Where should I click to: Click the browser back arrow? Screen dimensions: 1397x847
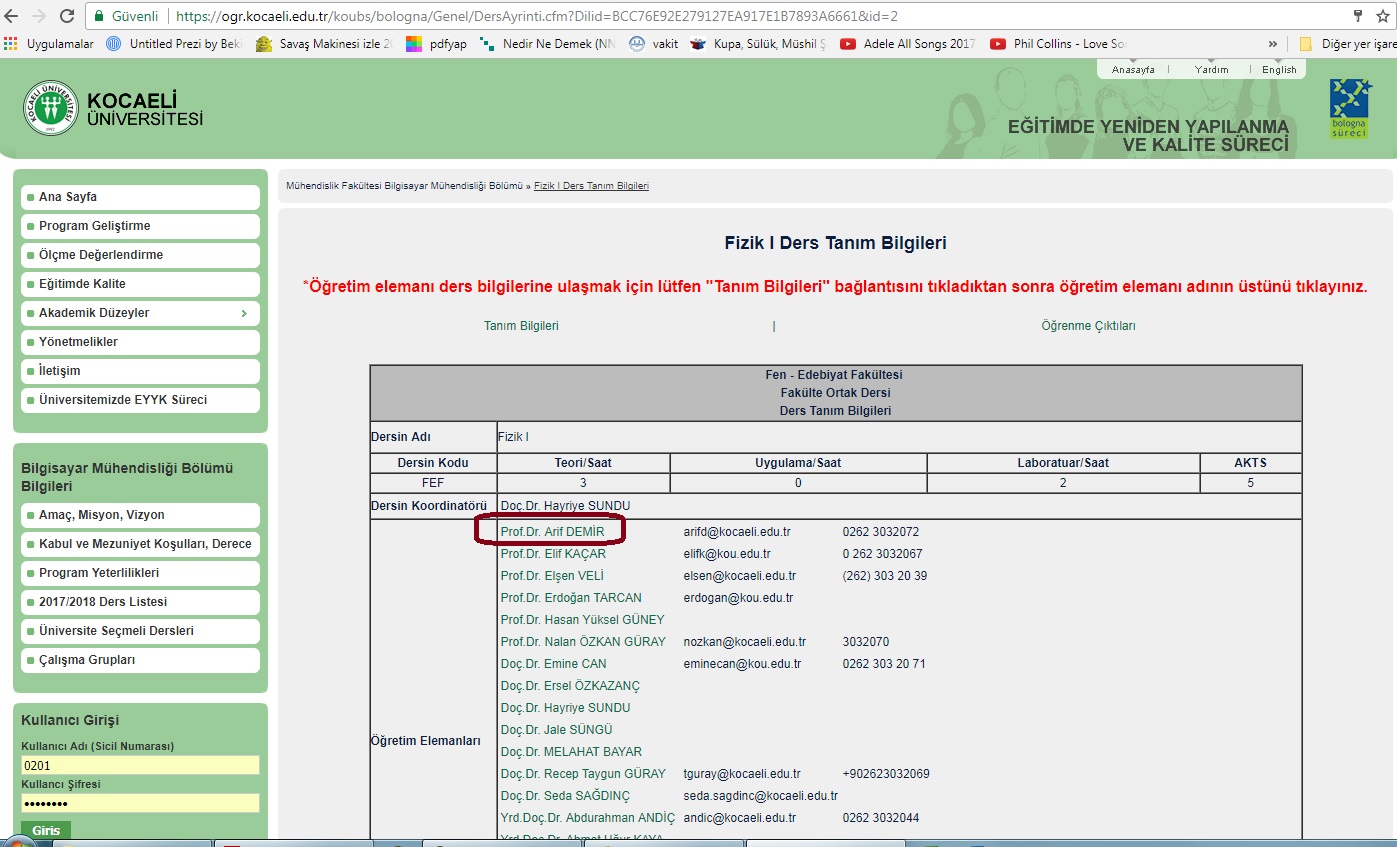[x=14, y=16]
